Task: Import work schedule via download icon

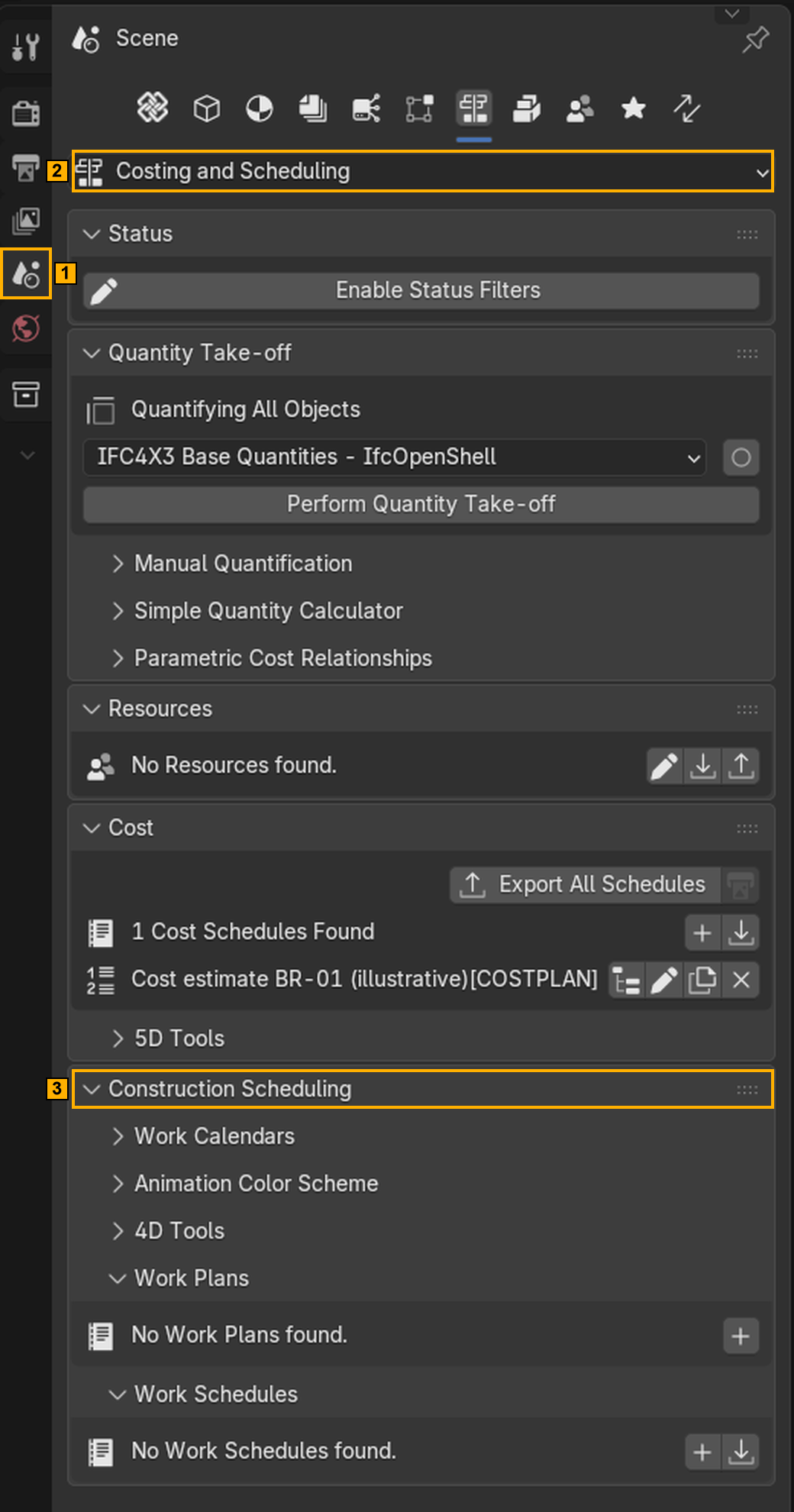Action: point(741,1452)
